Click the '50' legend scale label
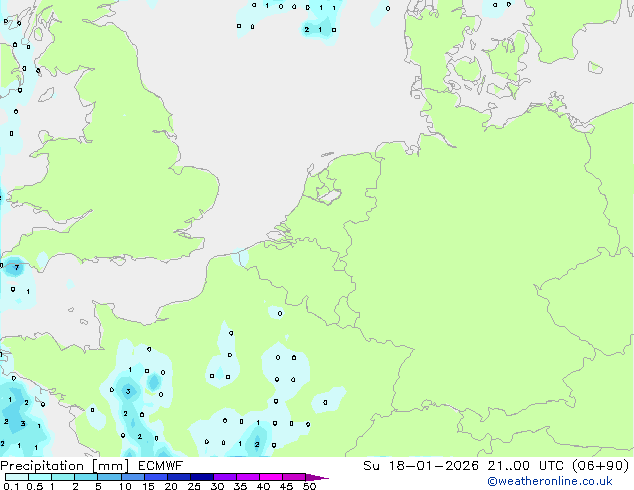 coord(309,486)
